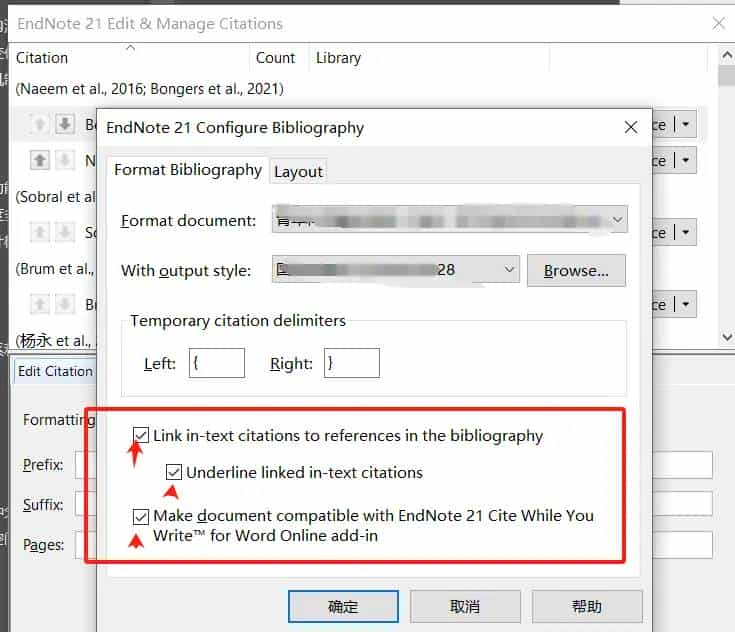Image resolution: width=735 pixels, height=632 pixels.
Task: Select the Naeem et al., 2016 citation group
Action: 150,89
